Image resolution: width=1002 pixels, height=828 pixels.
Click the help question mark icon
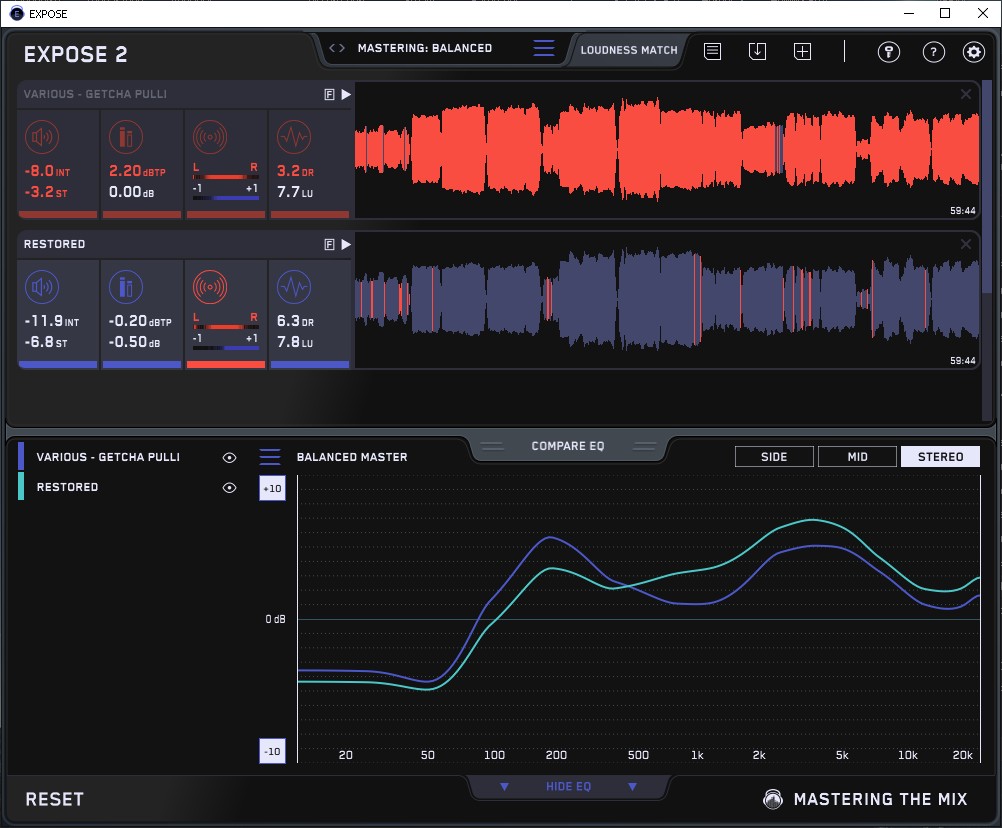tap(933, 52)
